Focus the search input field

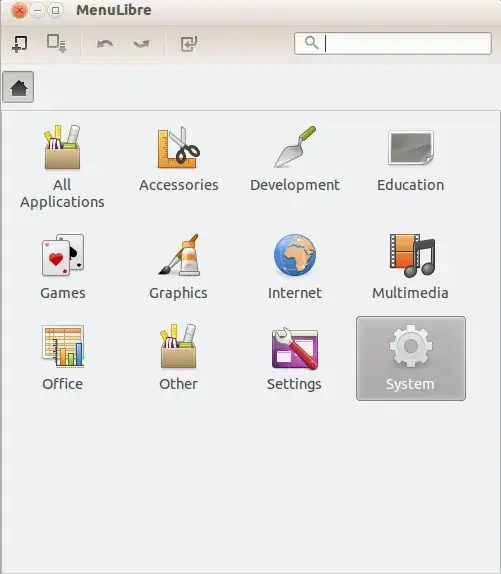(393, 44)
